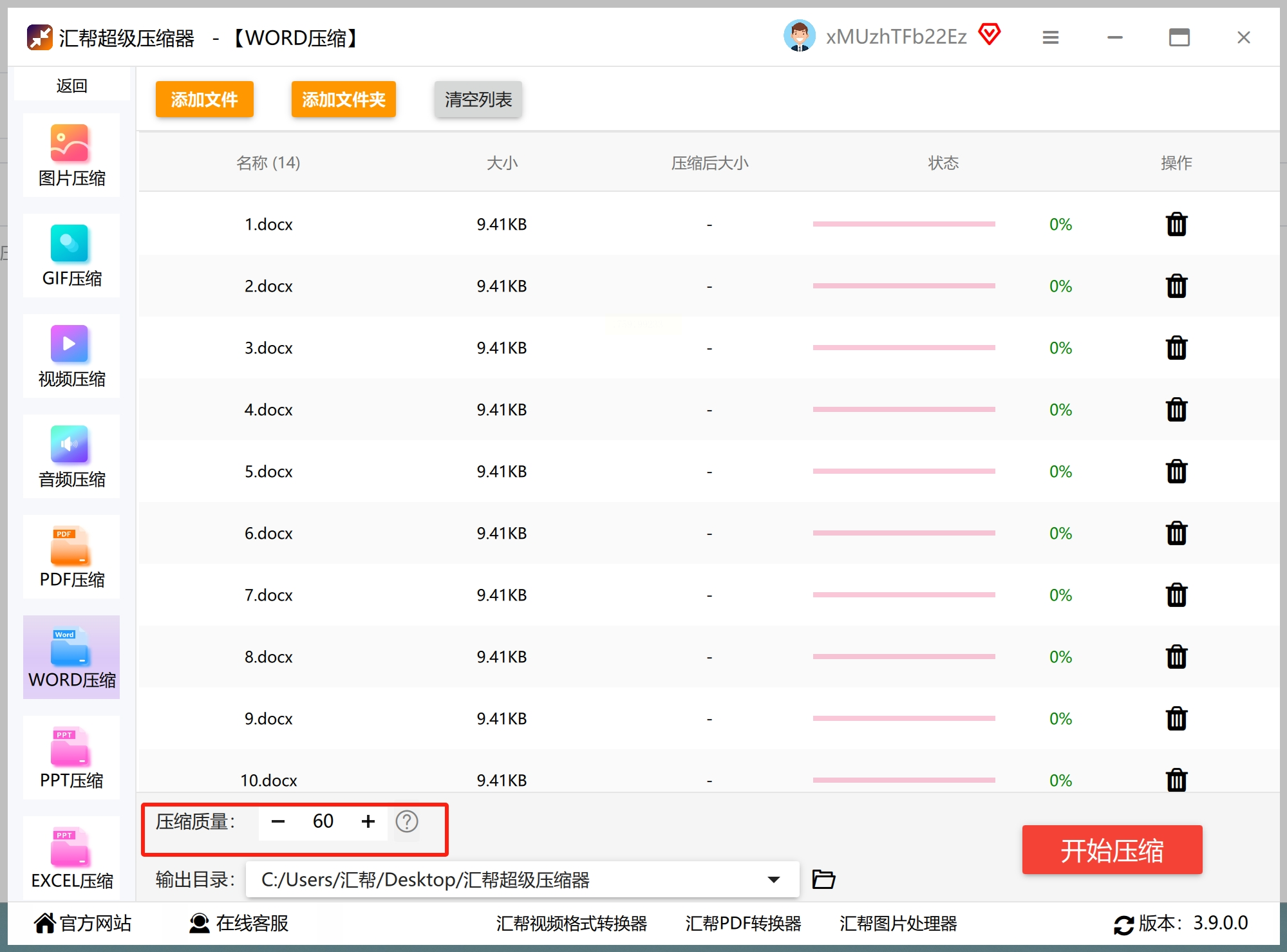Click the 清空列表 button
Screen dimensions: 1287x952
[478, 100]
